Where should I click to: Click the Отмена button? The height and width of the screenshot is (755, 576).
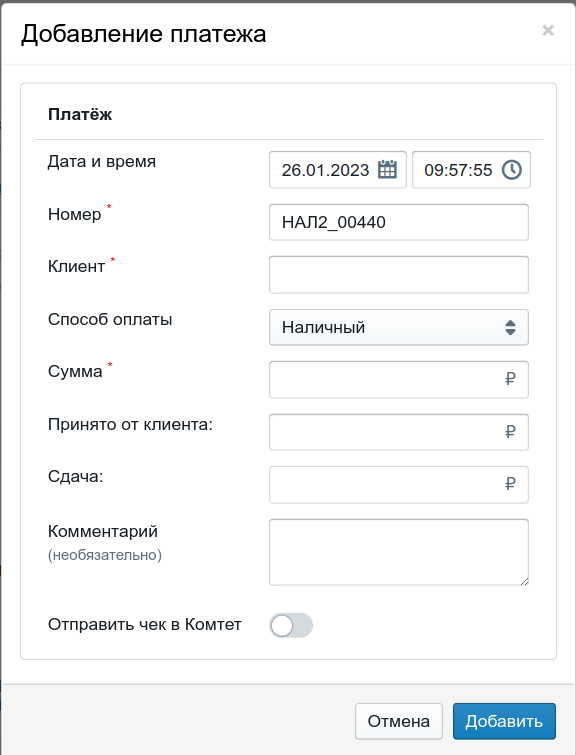click(399, 721)
